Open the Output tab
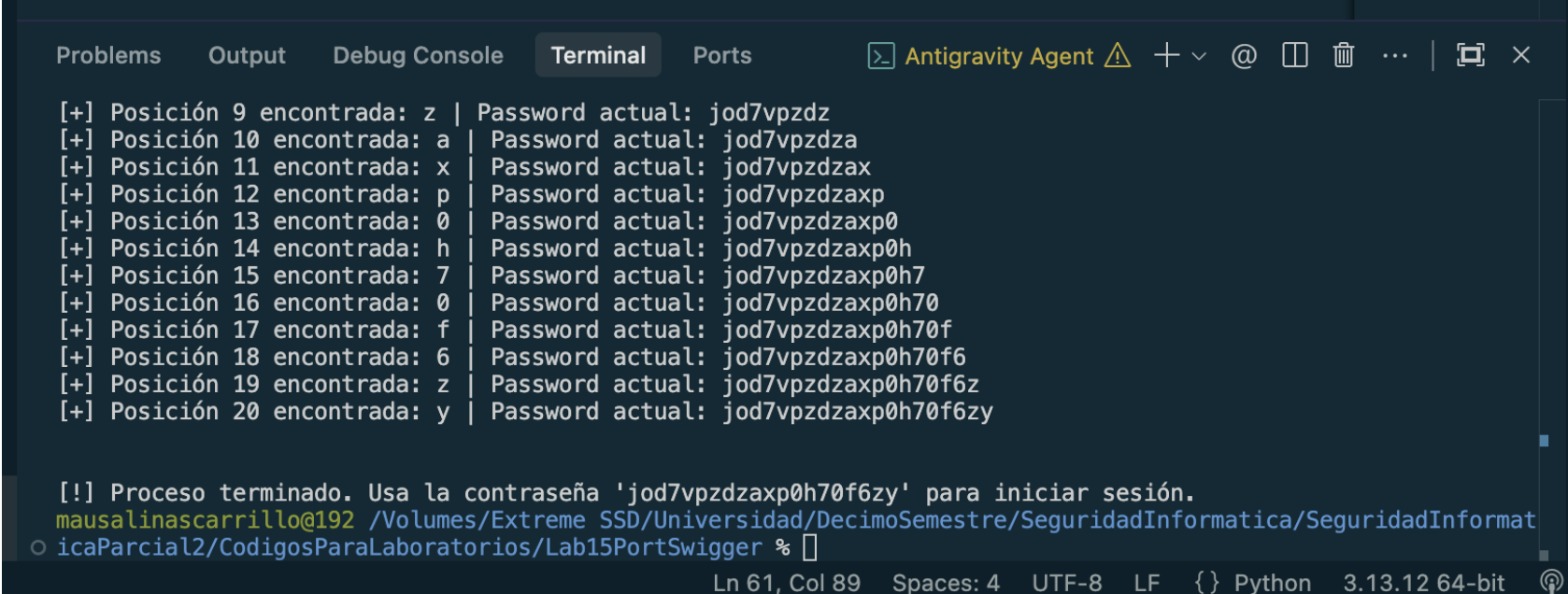 [x=247, y=56]
